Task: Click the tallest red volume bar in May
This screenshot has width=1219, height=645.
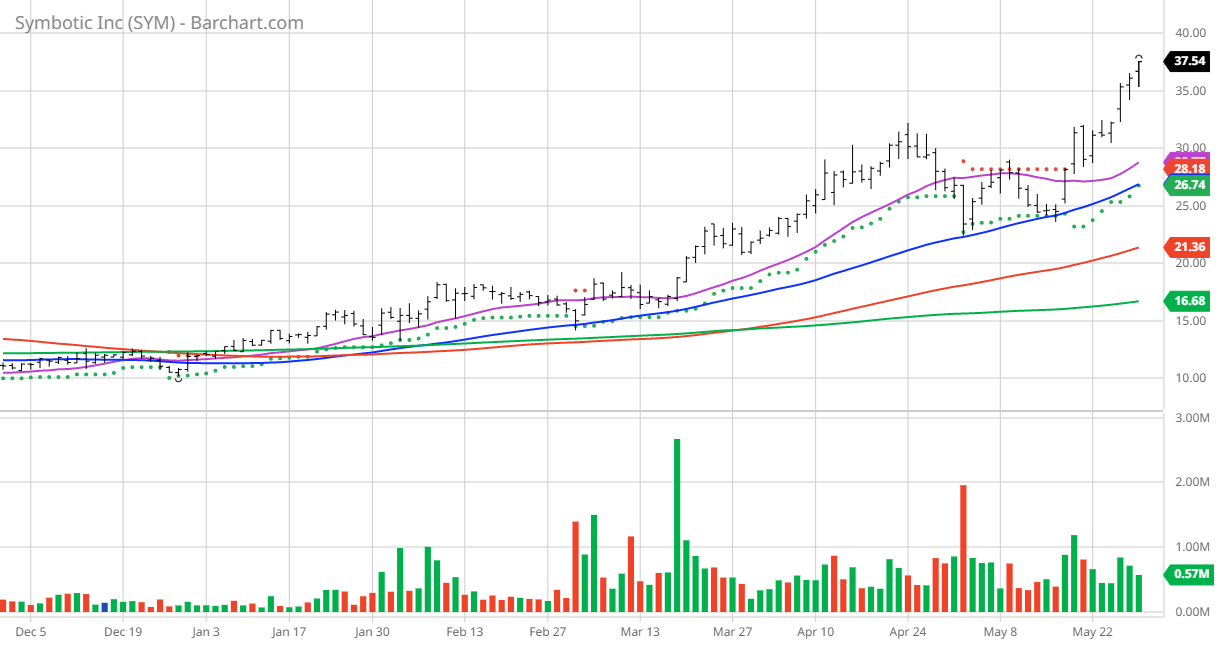Action: (963, 548)
